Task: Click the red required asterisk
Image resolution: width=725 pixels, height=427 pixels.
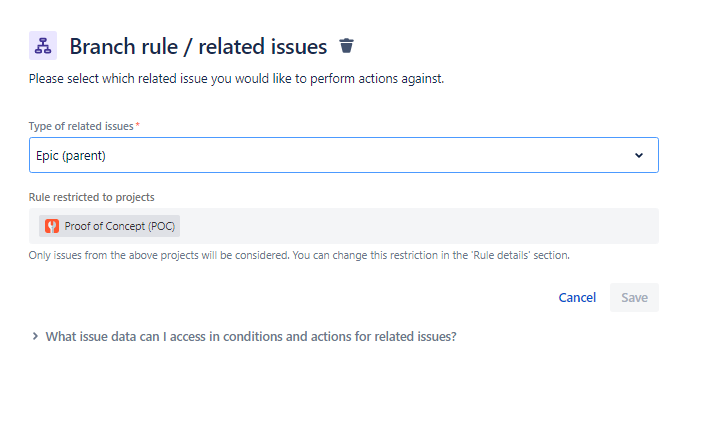Action: 137,125
